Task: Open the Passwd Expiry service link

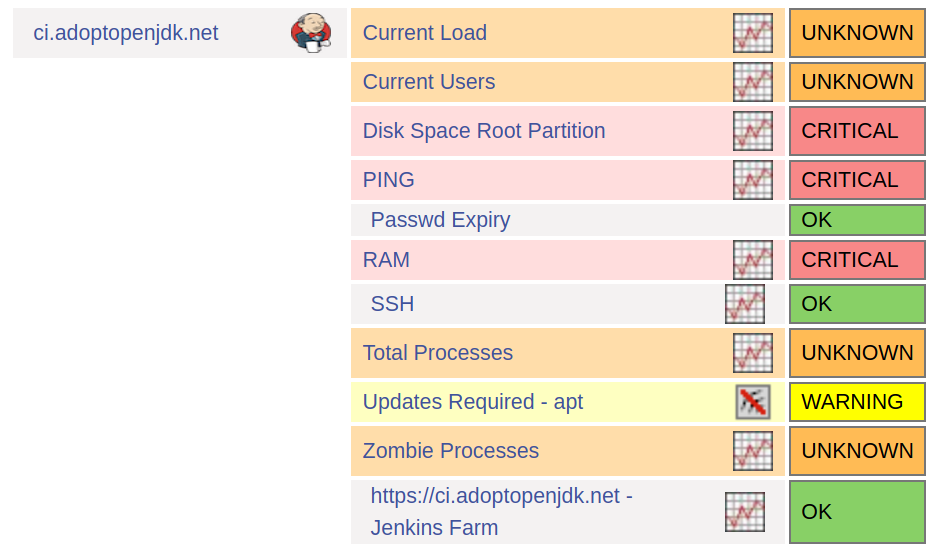Action: (x=440, y=220)
